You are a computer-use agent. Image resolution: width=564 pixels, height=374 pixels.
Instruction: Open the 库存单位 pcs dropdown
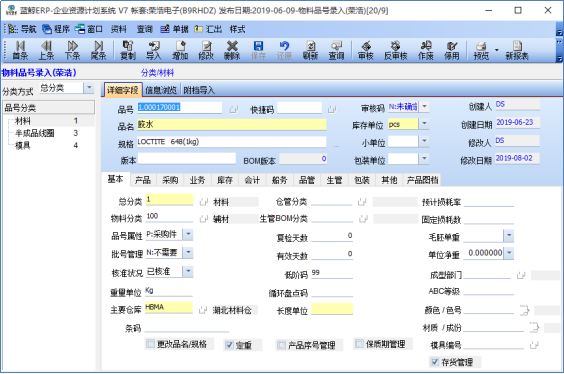coord(424,124)
